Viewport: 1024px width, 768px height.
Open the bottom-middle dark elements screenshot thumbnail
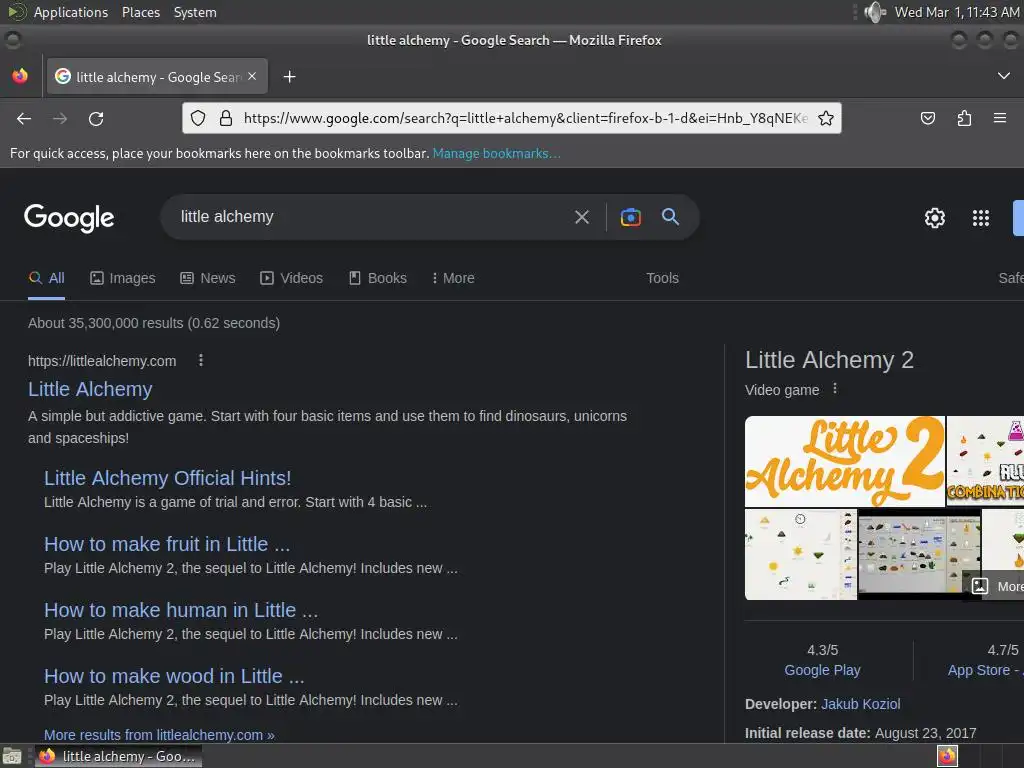pyautogui.click(x=919, y=554)
